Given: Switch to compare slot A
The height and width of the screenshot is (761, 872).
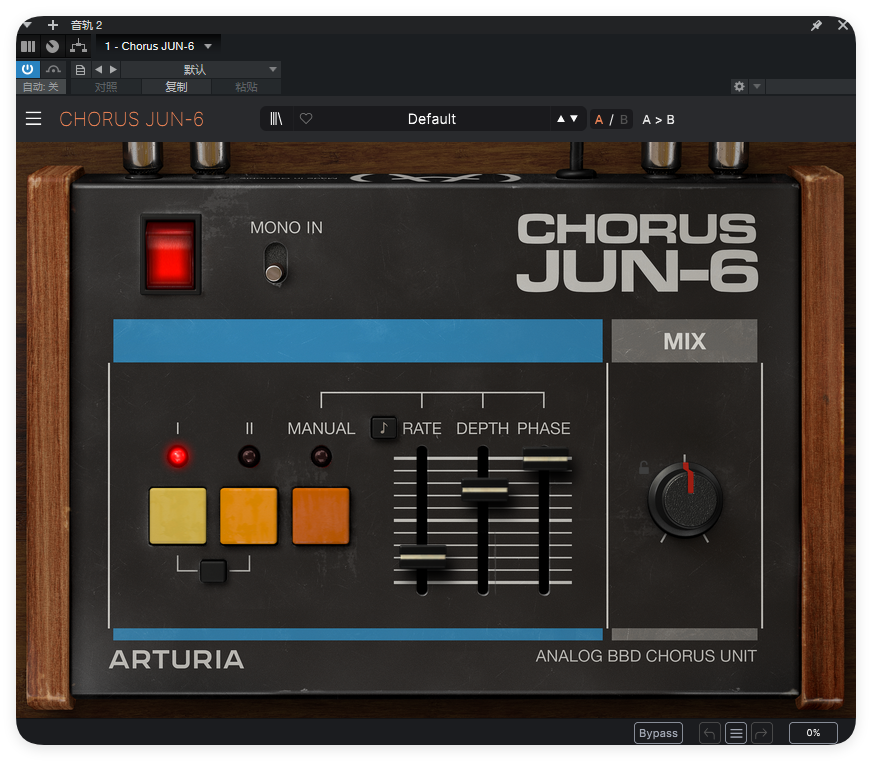Looking at the screenshot, I should [599, 120].
